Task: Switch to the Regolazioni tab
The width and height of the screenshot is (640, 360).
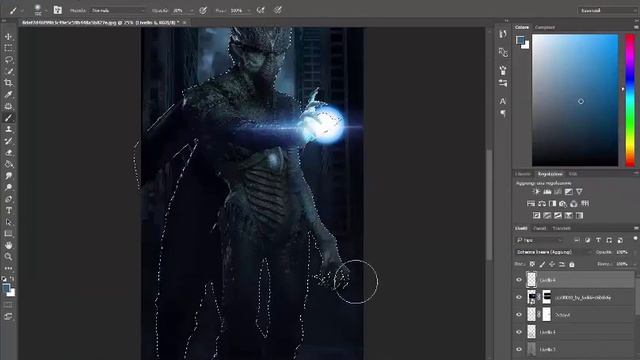Action: [x=550, y=173]
